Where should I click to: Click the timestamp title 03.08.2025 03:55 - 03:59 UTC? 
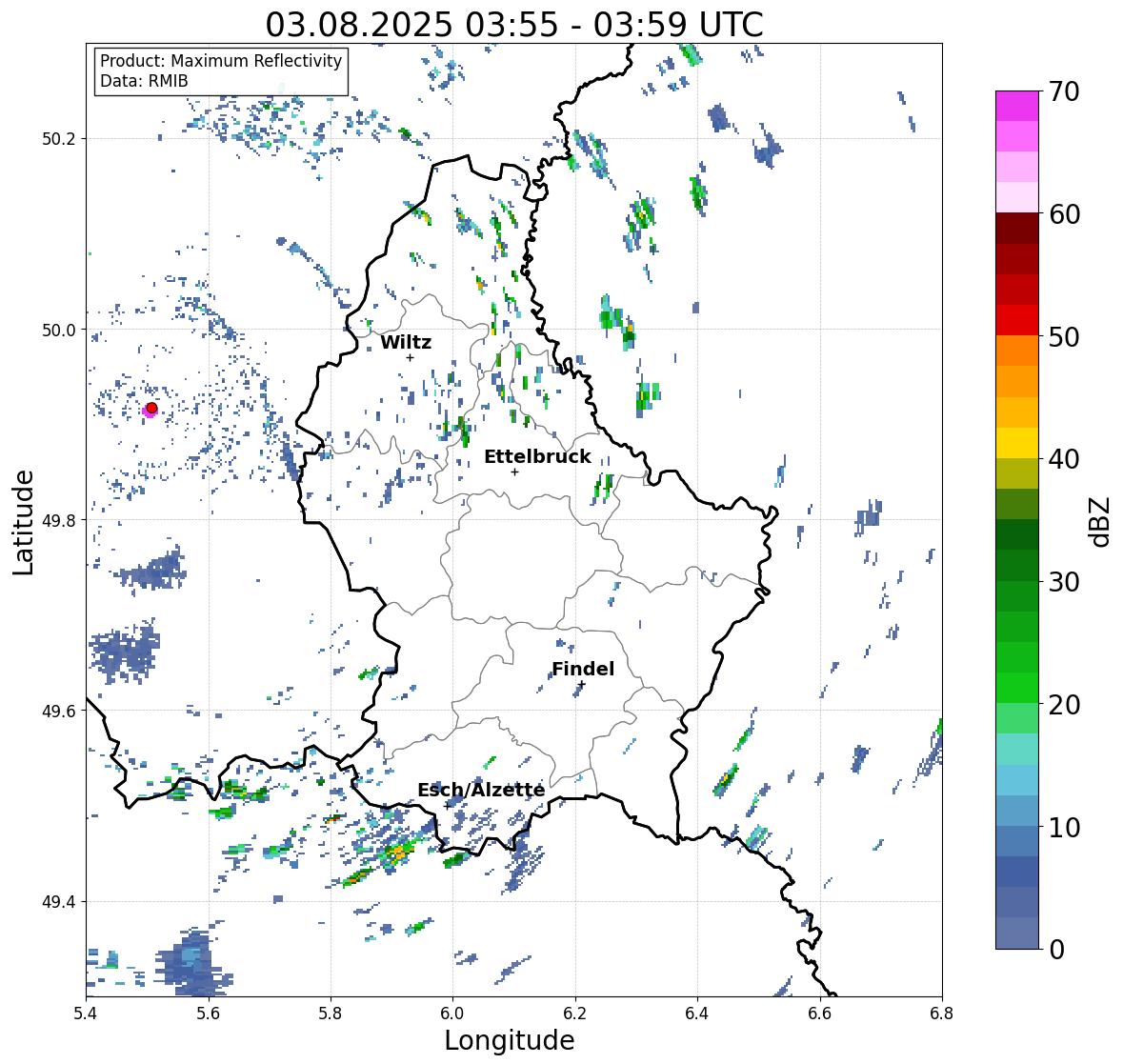pos(514,25)
